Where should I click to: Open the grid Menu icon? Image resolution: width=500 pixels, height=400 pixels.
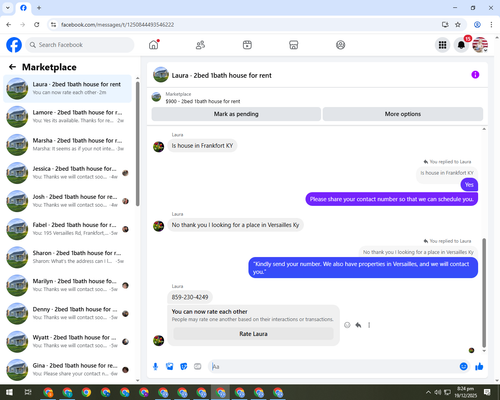[x=442, y=45]
